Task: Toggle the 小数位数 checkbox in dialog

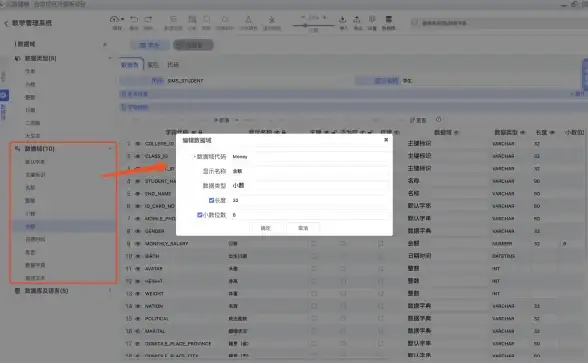Action: (200, 215)
